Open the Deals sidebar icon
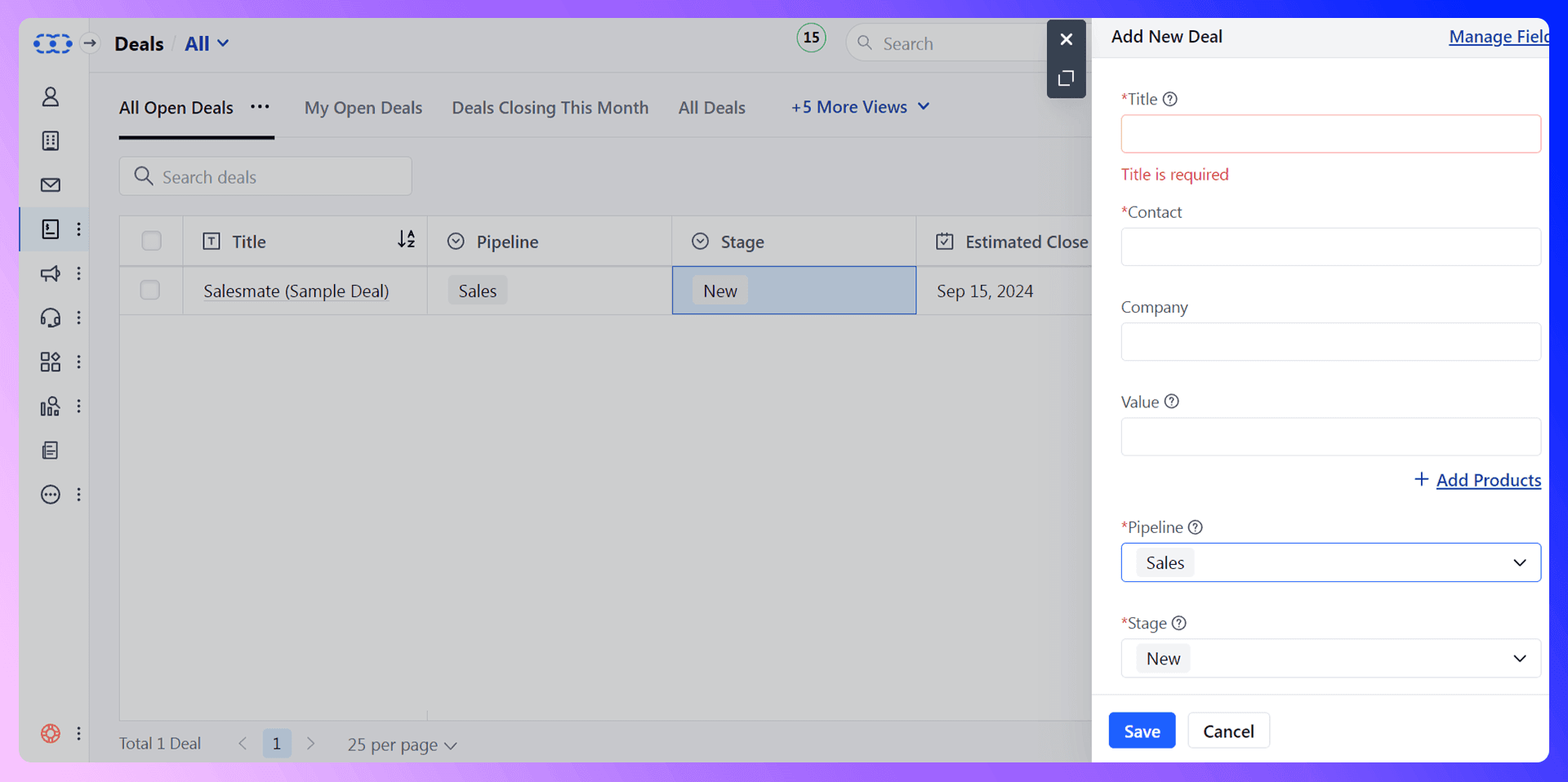Screen dimensions: 1568x782 (x=51, y=229)
